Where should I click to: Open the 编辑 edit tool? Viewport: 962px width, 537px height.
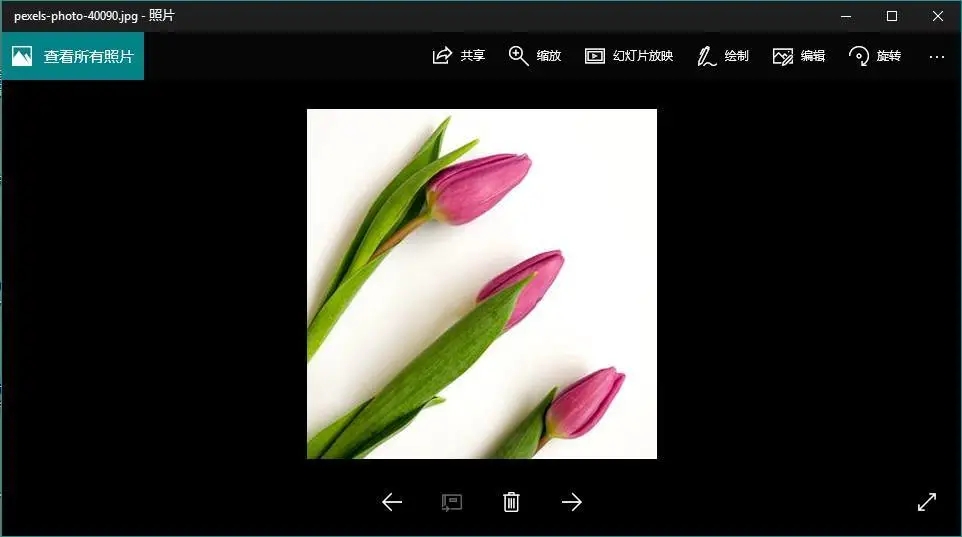(x=799, y=56)
